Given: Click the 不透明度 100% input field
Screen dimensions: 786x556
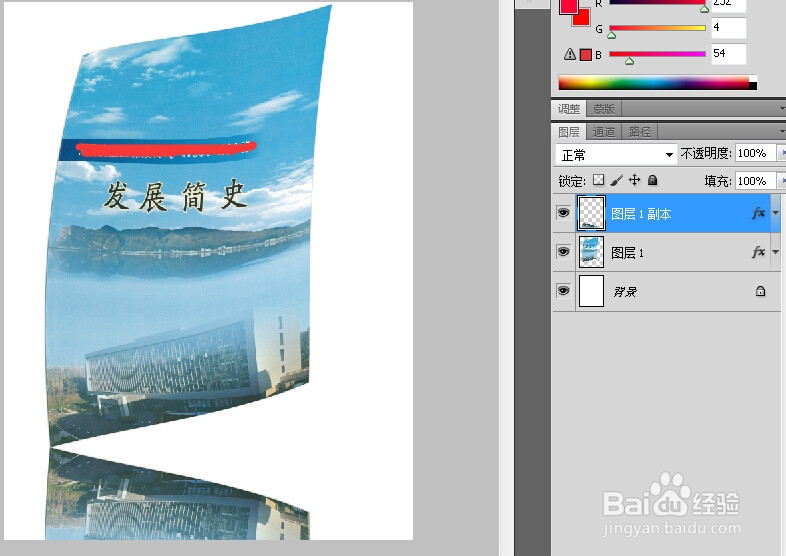Looking at the screenshot, I should (x=755, y=153).
